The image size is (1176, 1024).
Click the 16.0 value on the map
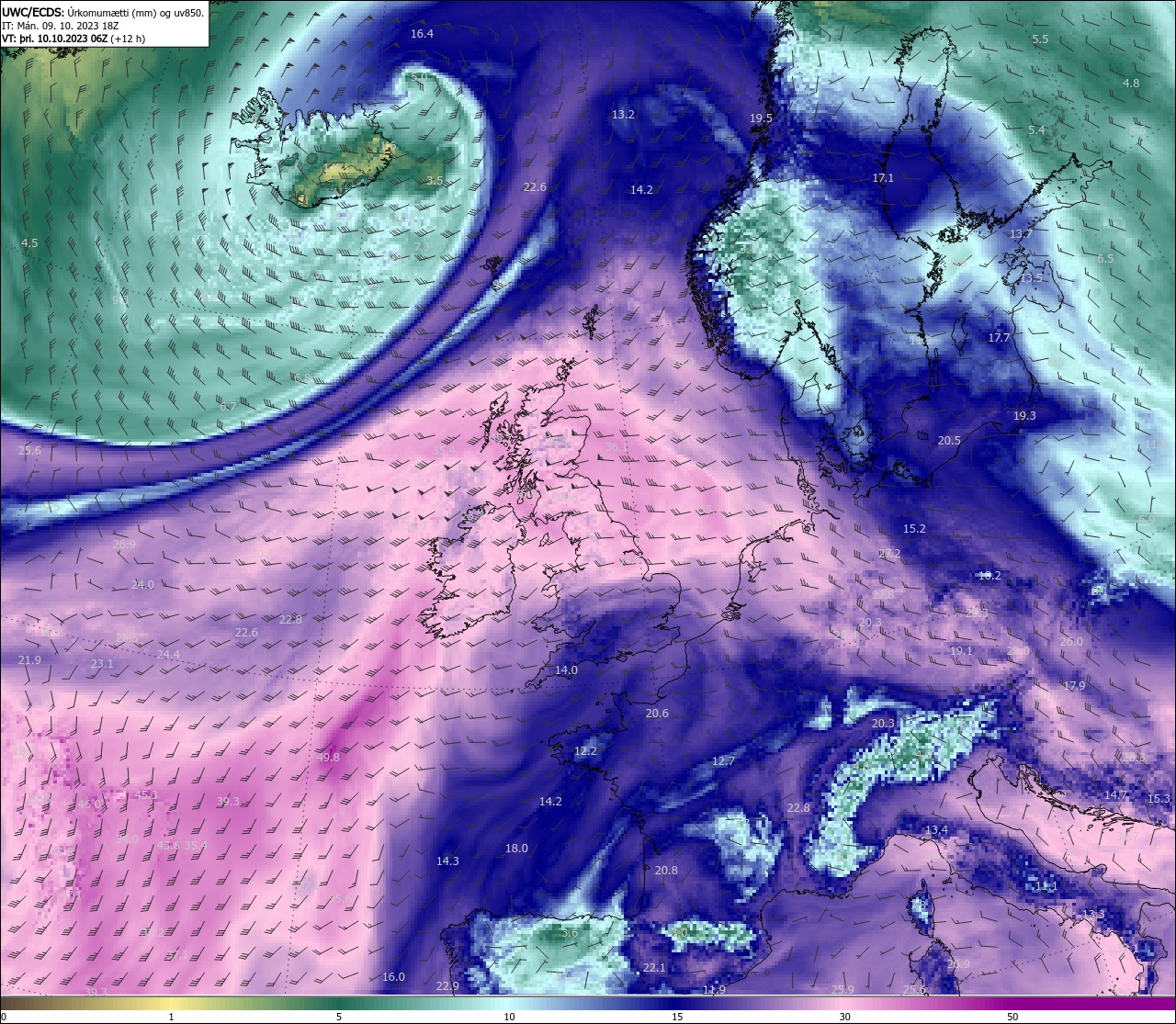click(393, 977)
